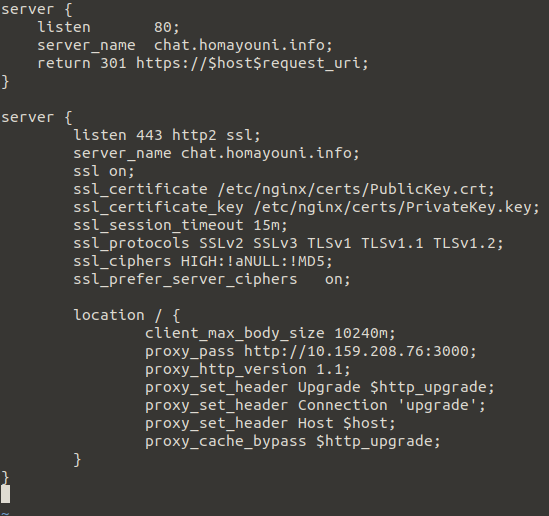The image size is (549, 516).
Task: Click the proxy_http_version 1.1 line
Action: pyautogui.click(x=248, y=370)
